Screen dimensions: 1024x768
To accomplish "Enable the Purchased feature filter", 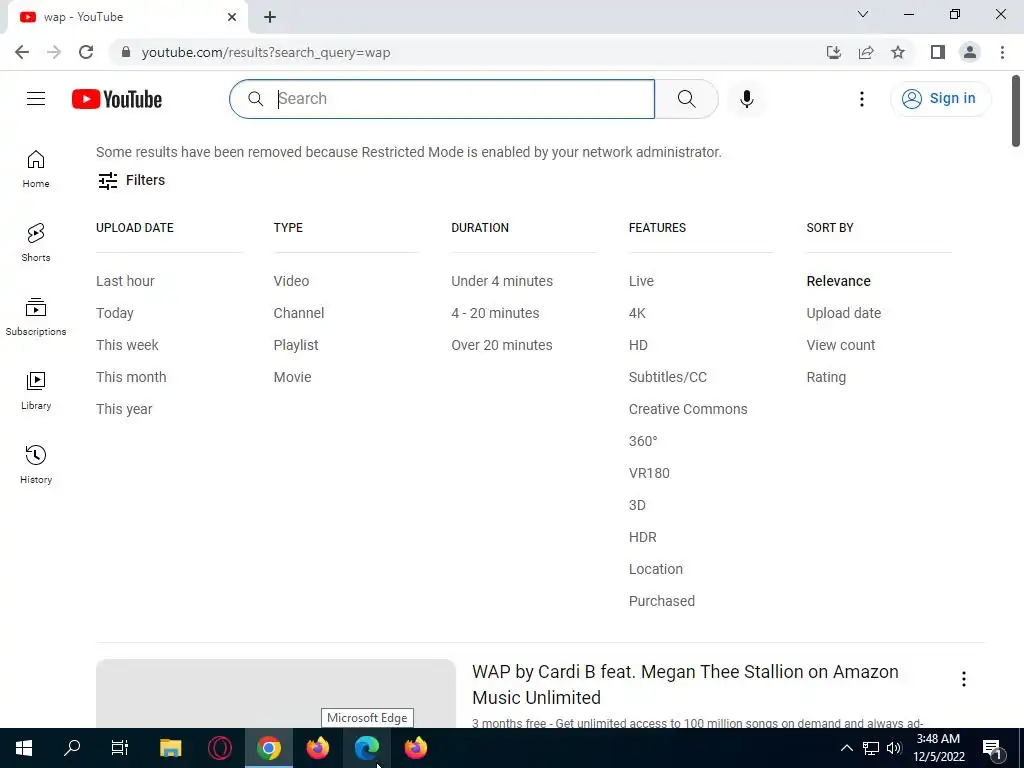I will point(662,601).
